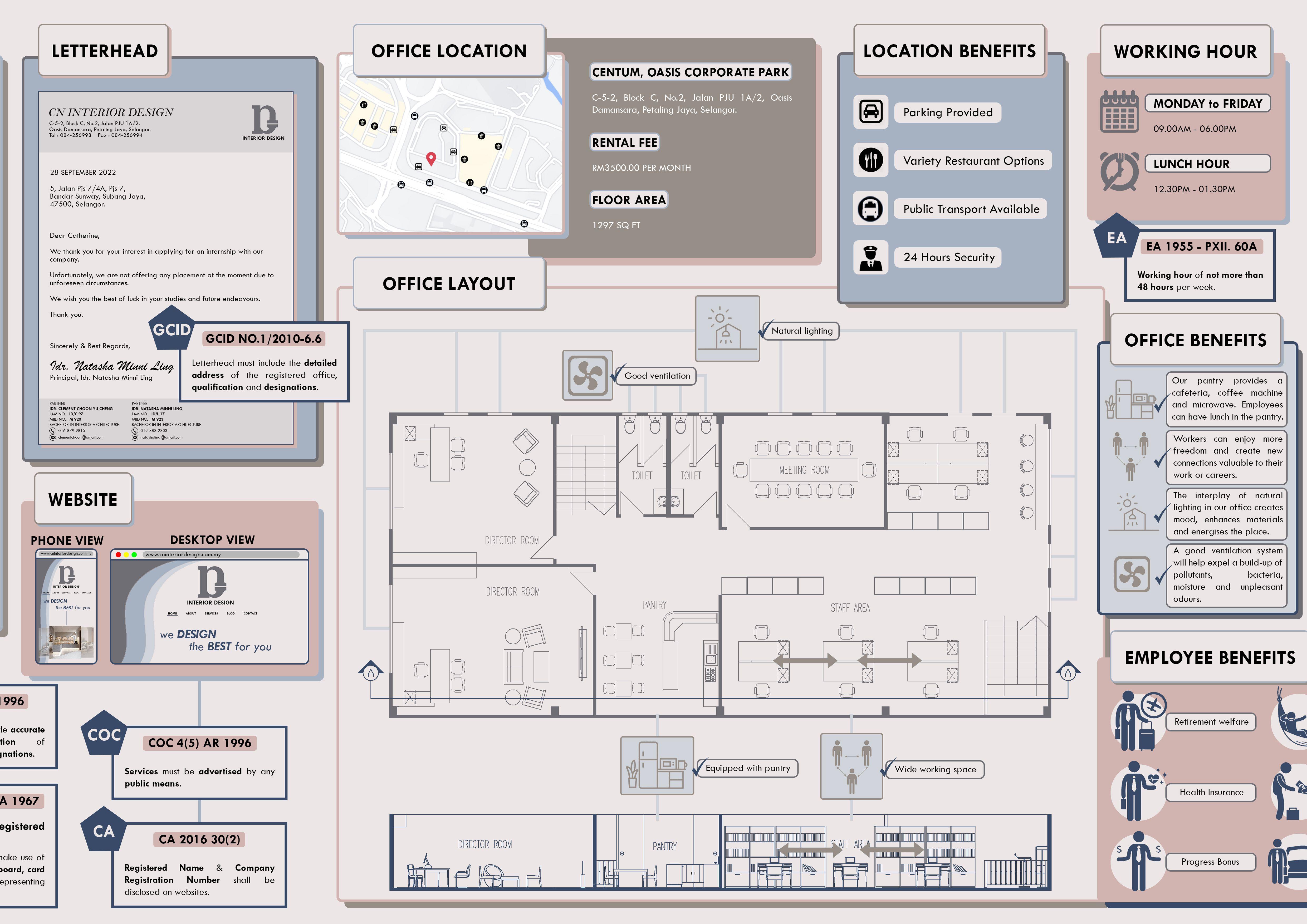
Task: Click CONTACT in the desktop view navigation
Action: [251, 613]
